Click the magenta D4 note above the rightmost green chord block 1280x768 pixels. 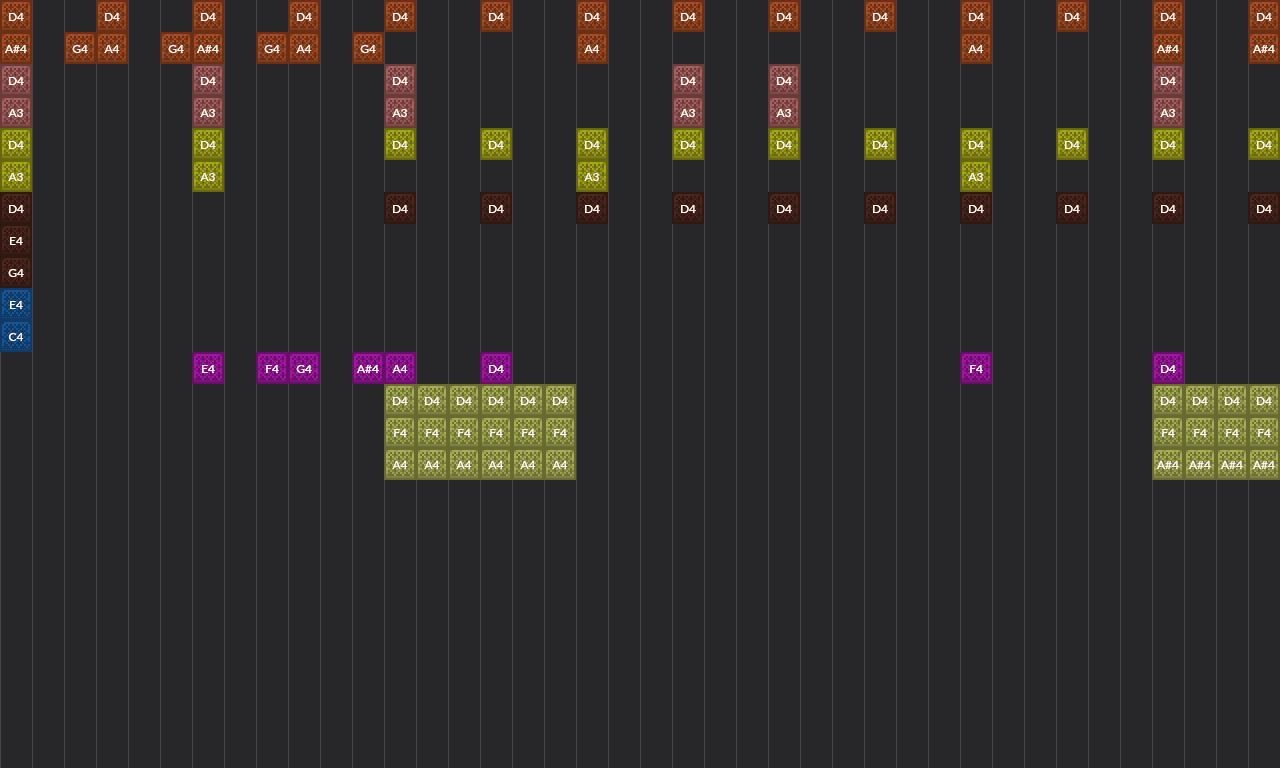[x=1167, y=368]
